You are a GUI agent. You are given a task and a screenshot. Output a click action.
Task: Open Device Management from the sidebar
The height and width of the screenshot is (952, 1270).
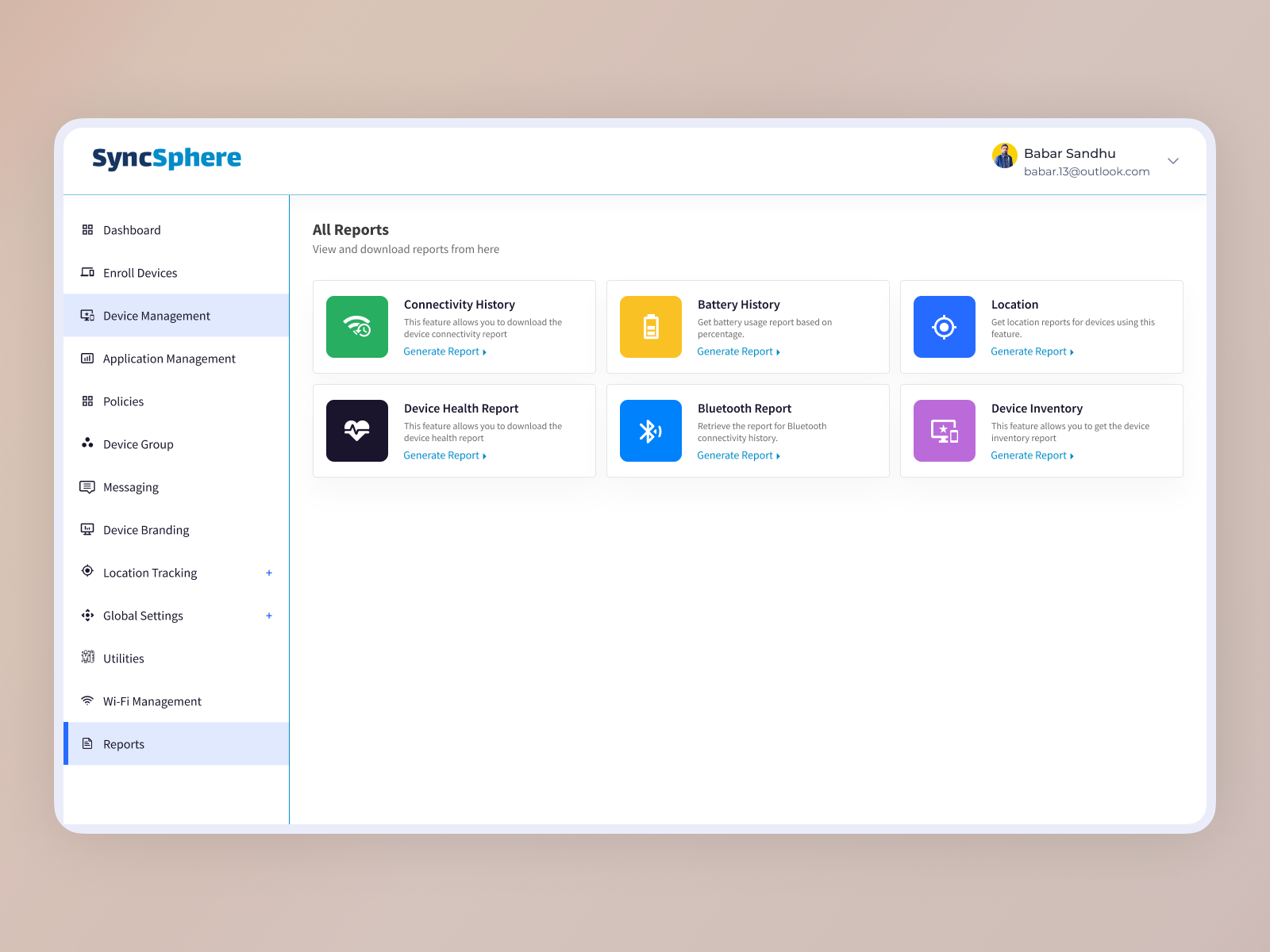(x=156, y=315)
